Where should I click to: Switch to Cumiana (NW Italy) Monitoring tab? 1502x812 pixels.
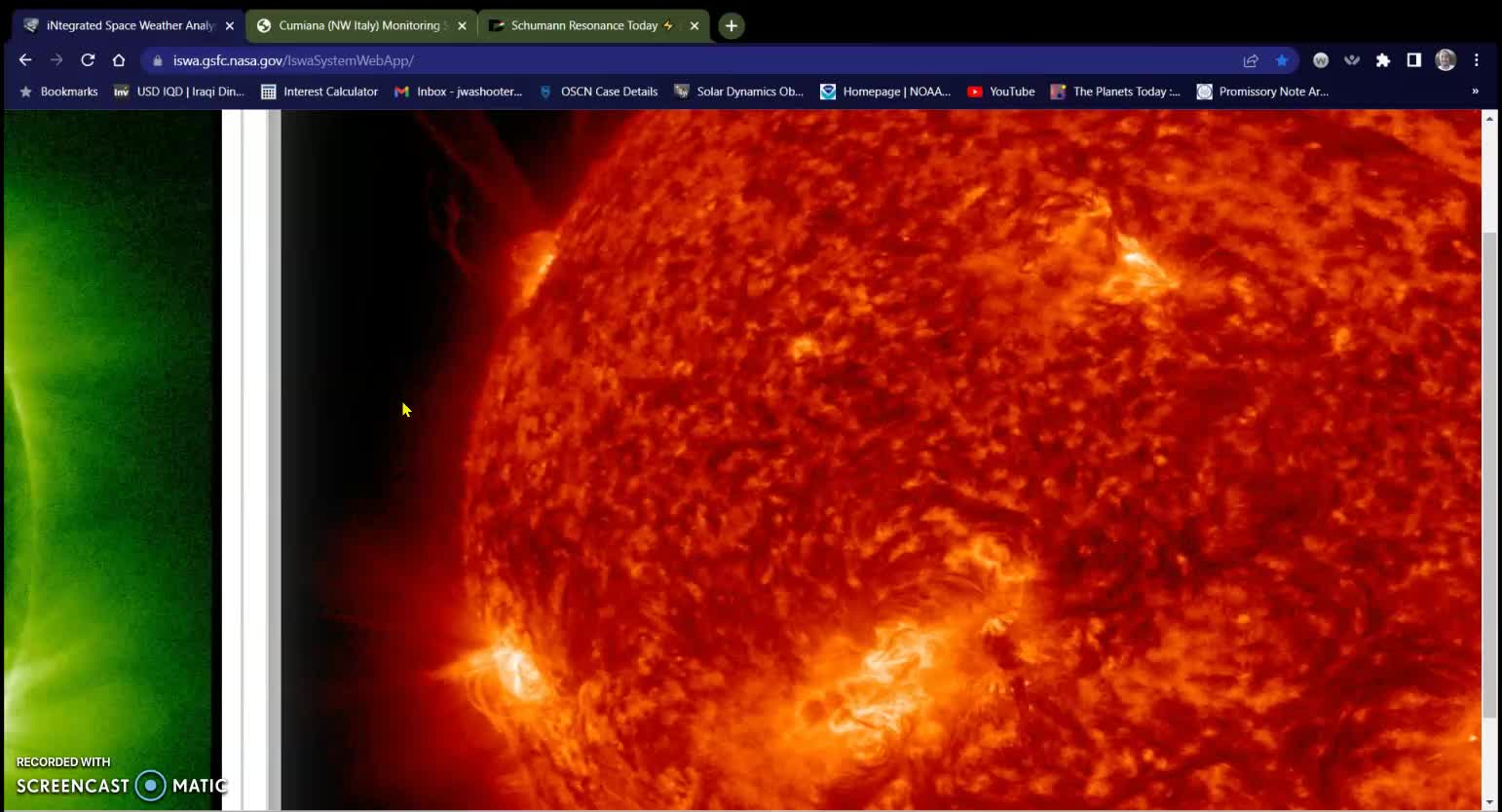[x=360, y=26]
